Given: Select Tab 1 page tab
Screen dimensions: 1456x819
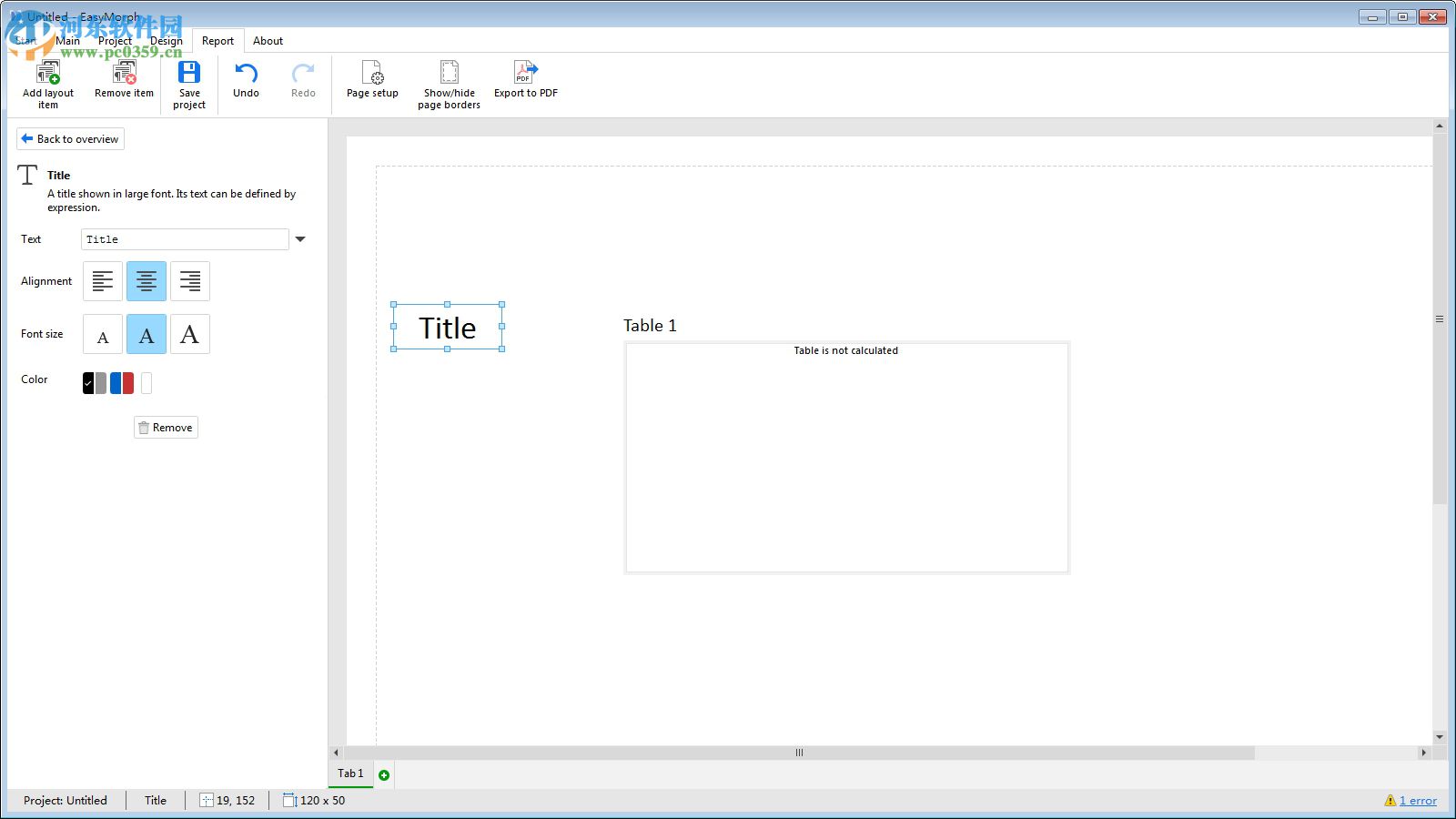Looking at the screenshot, I should [x=350, y=773].
